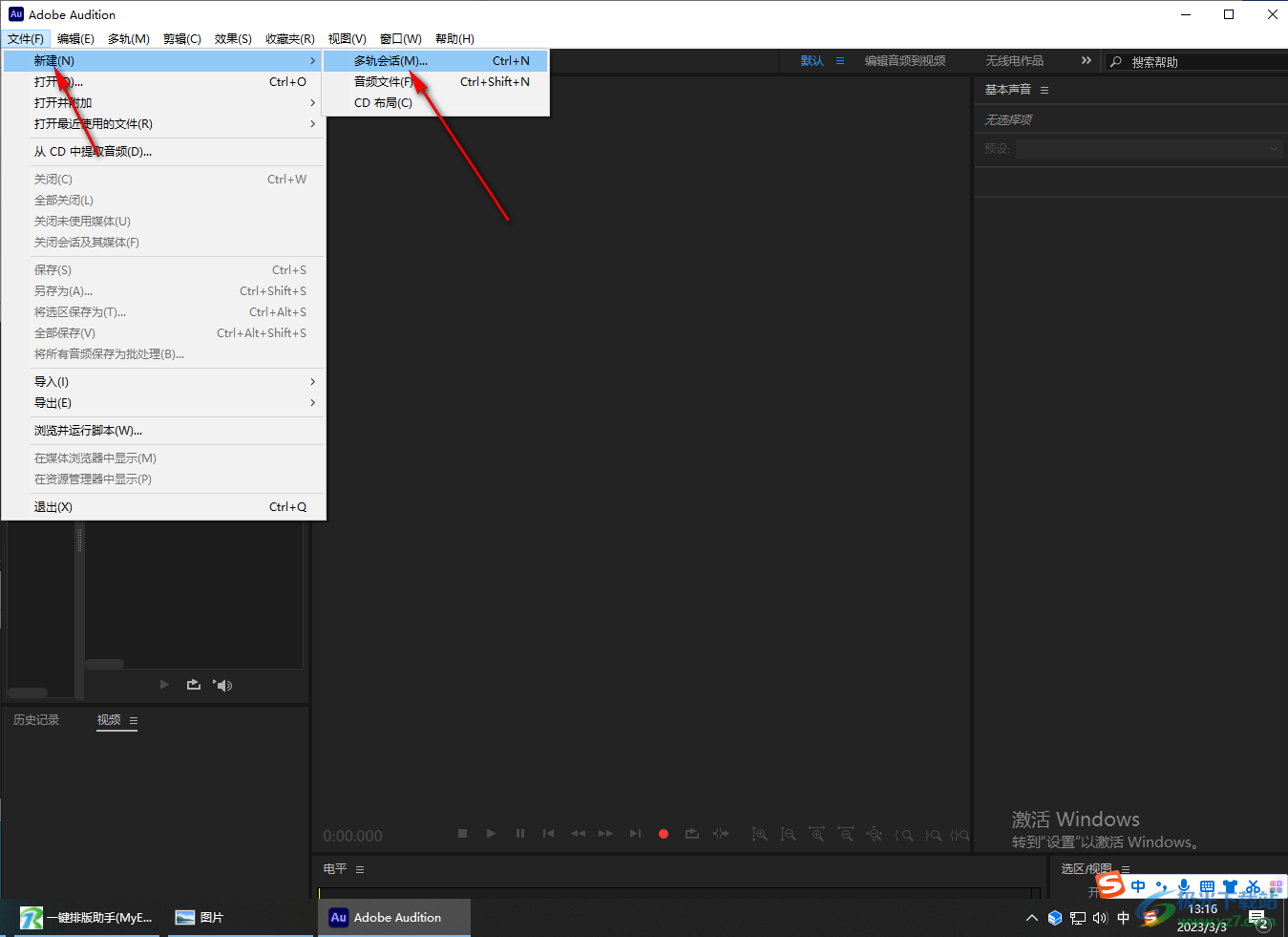Start playback with the transport Play button

coord(491,834)
